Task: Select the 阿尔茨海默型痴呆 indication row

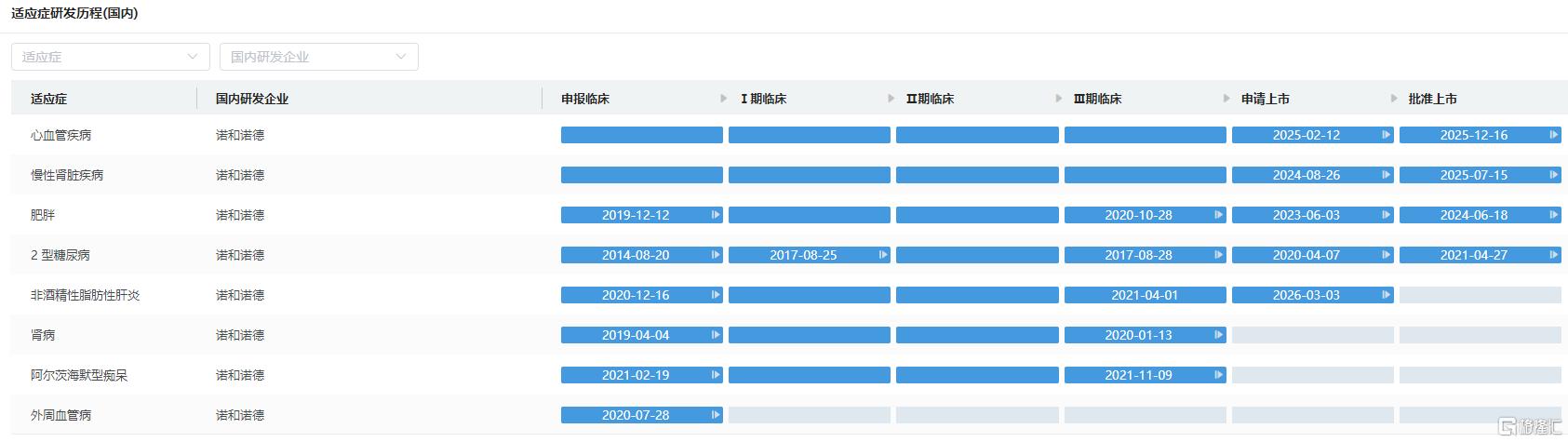Action: [789, 375]
